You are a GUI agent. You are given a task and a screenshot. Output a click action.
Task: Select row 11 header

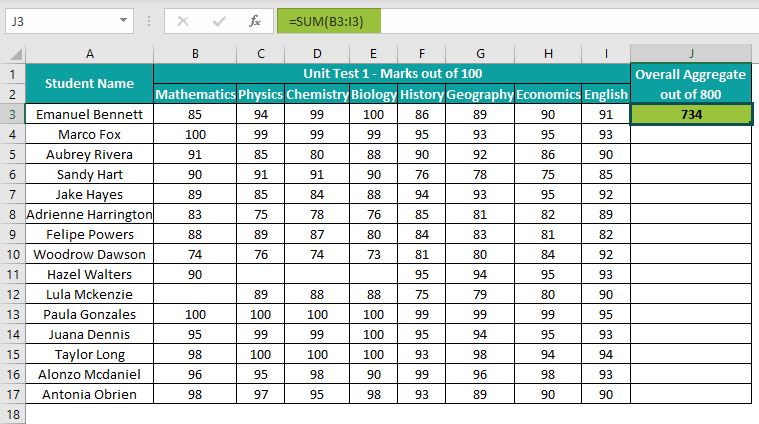13,274
